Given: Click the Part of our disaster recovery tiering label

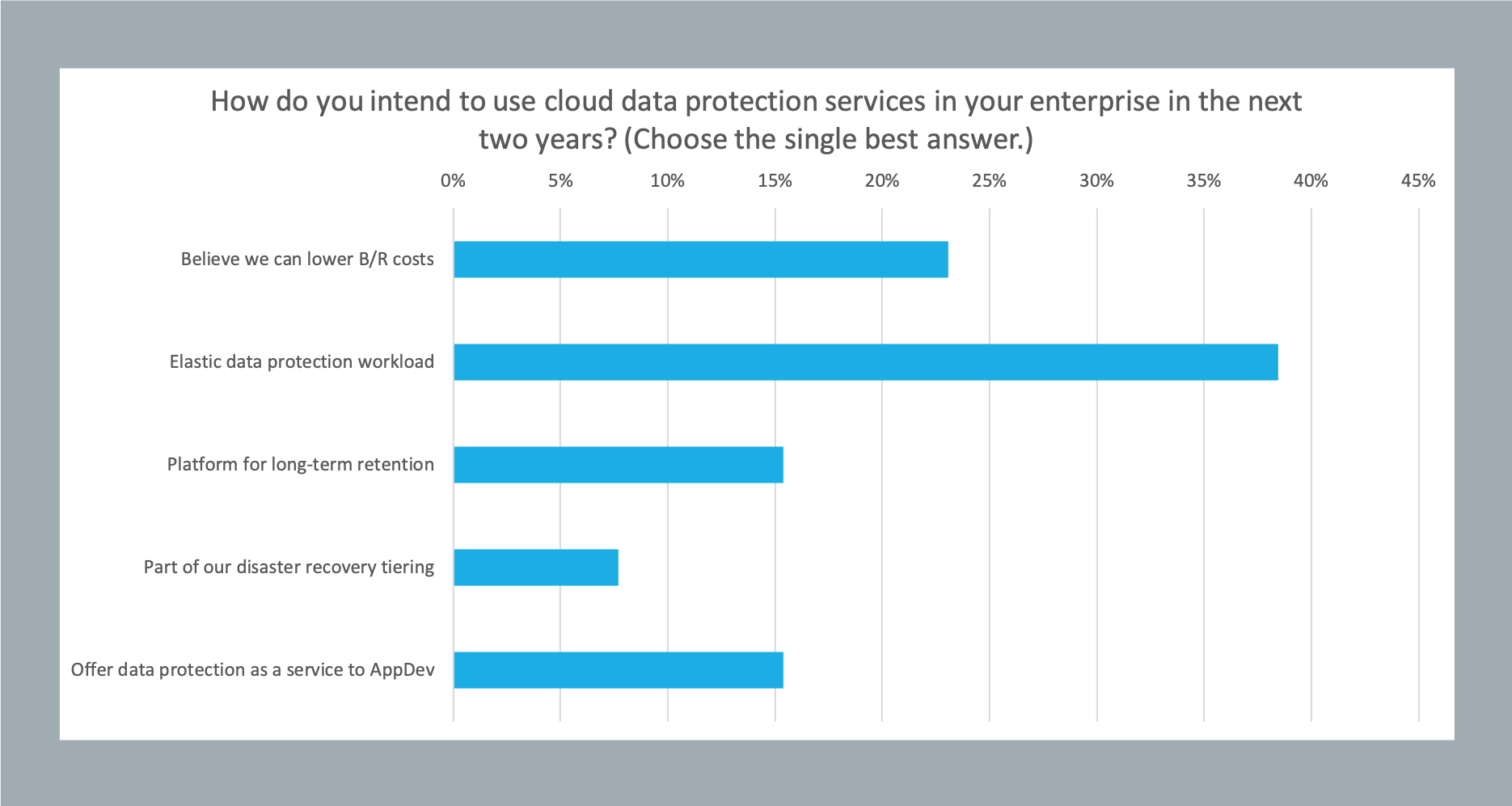Looking at the screenshot, I should coord(289,568).
